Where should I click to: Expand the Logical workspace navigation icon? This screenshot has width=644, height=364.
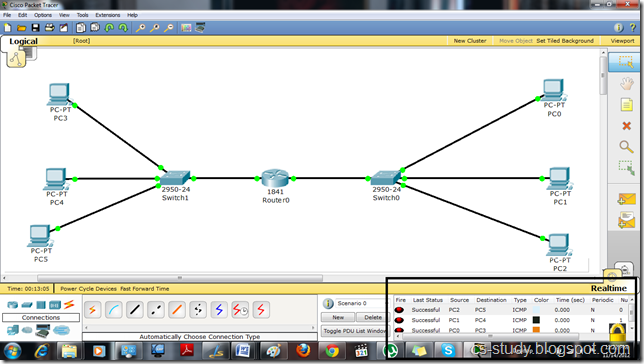16,59
